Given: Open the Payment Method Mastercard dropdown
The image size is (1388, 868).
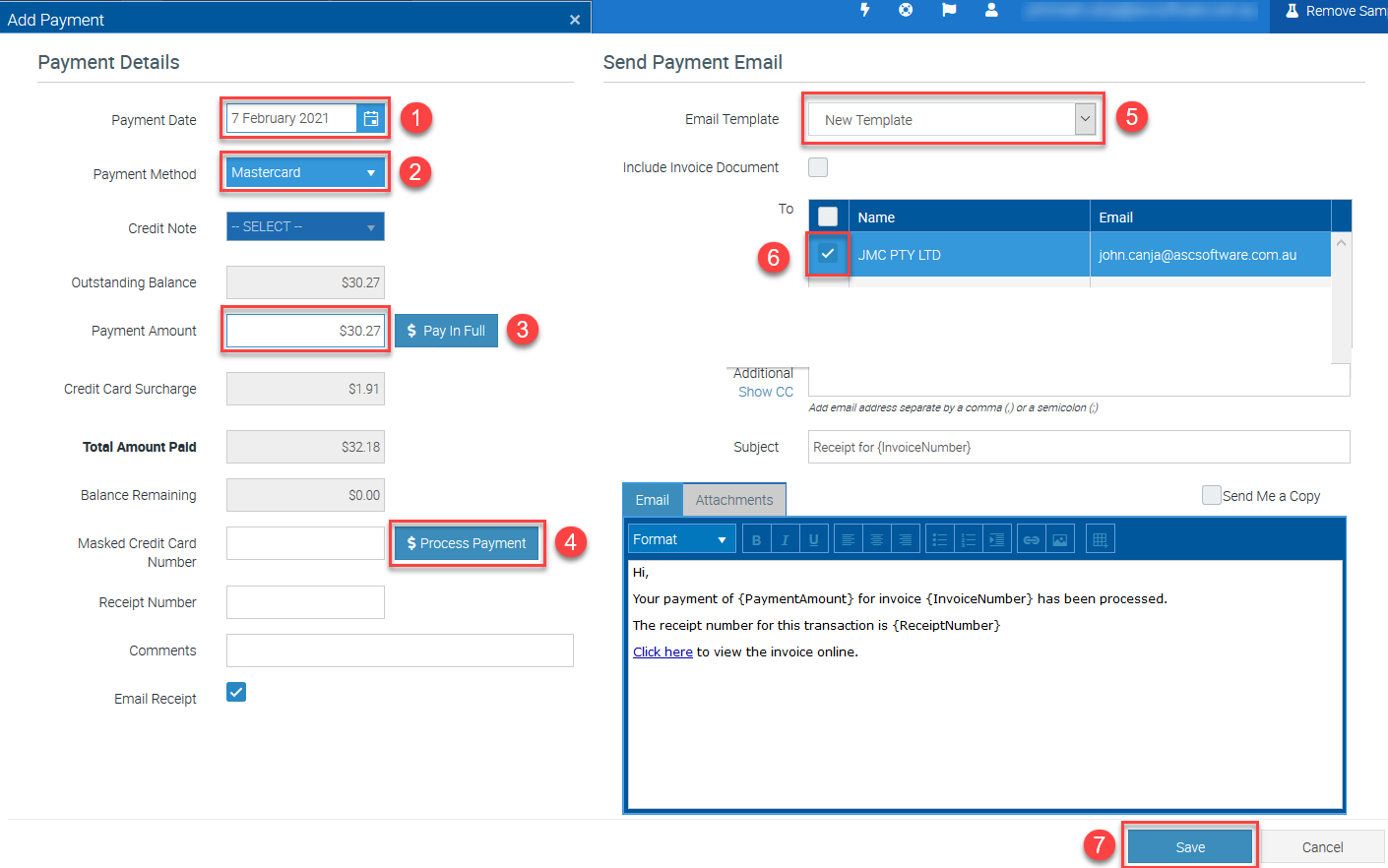Looking at the screenshot, I should 304,173.
